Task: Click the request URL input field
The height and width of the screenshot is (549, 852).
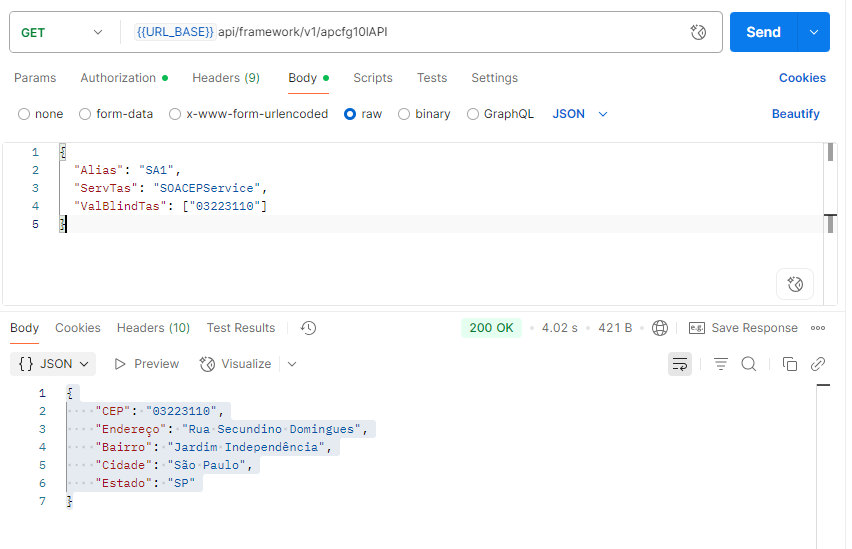Action: tap(450, 32)
